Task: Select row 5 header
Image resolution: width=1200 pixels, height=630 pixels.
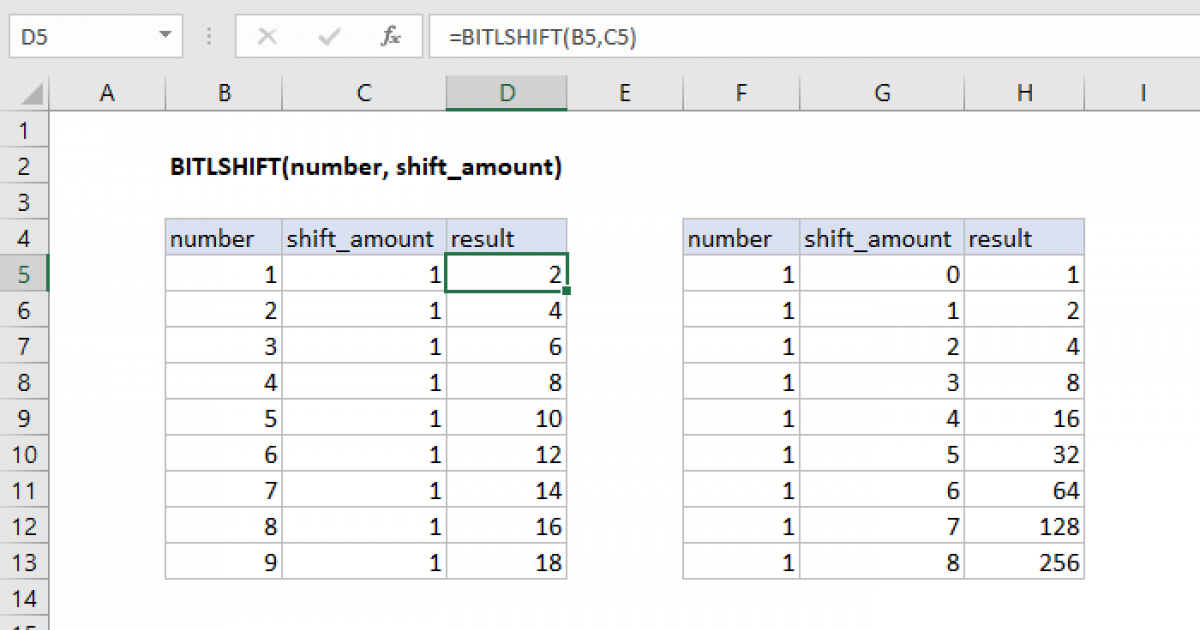Action: tap(25, 273)
